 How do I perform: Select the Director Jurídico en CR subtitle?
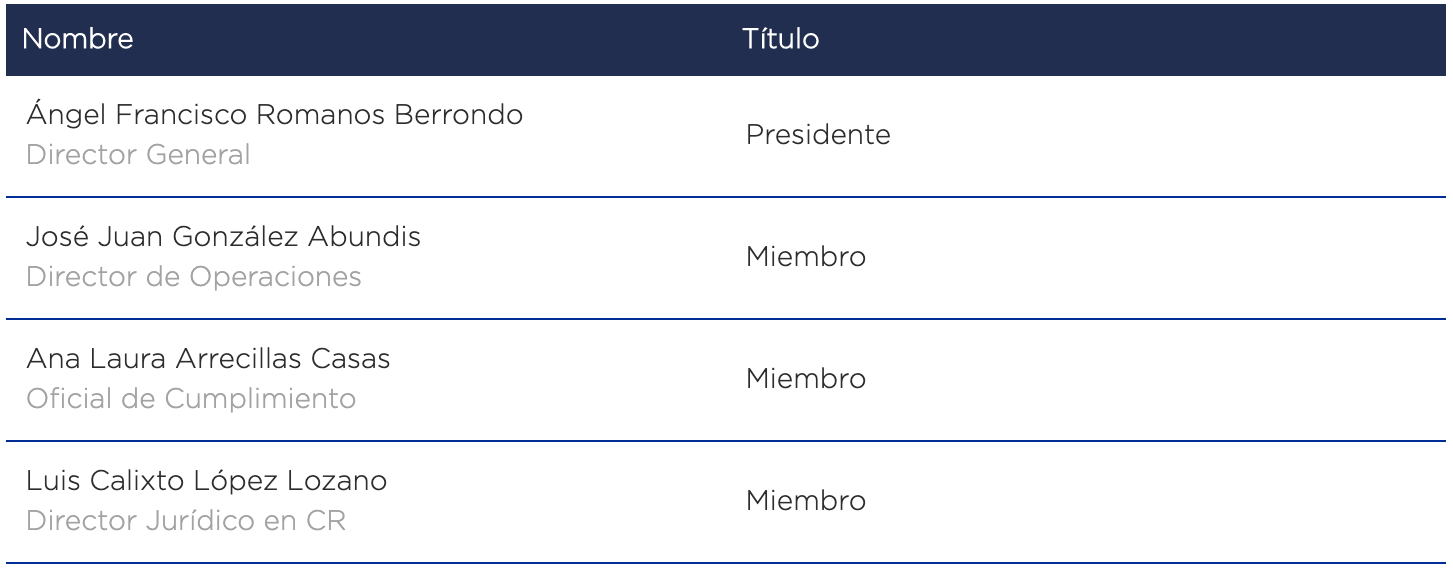[186, 518]
